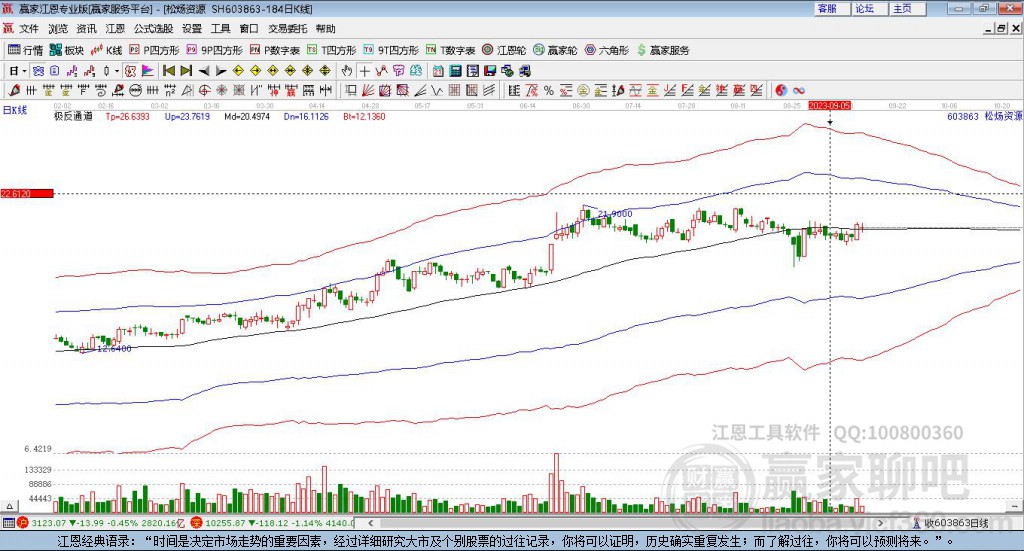Click the network computers icon
1024x551 pixels.
pyautogui.click(x=526, y=71)
